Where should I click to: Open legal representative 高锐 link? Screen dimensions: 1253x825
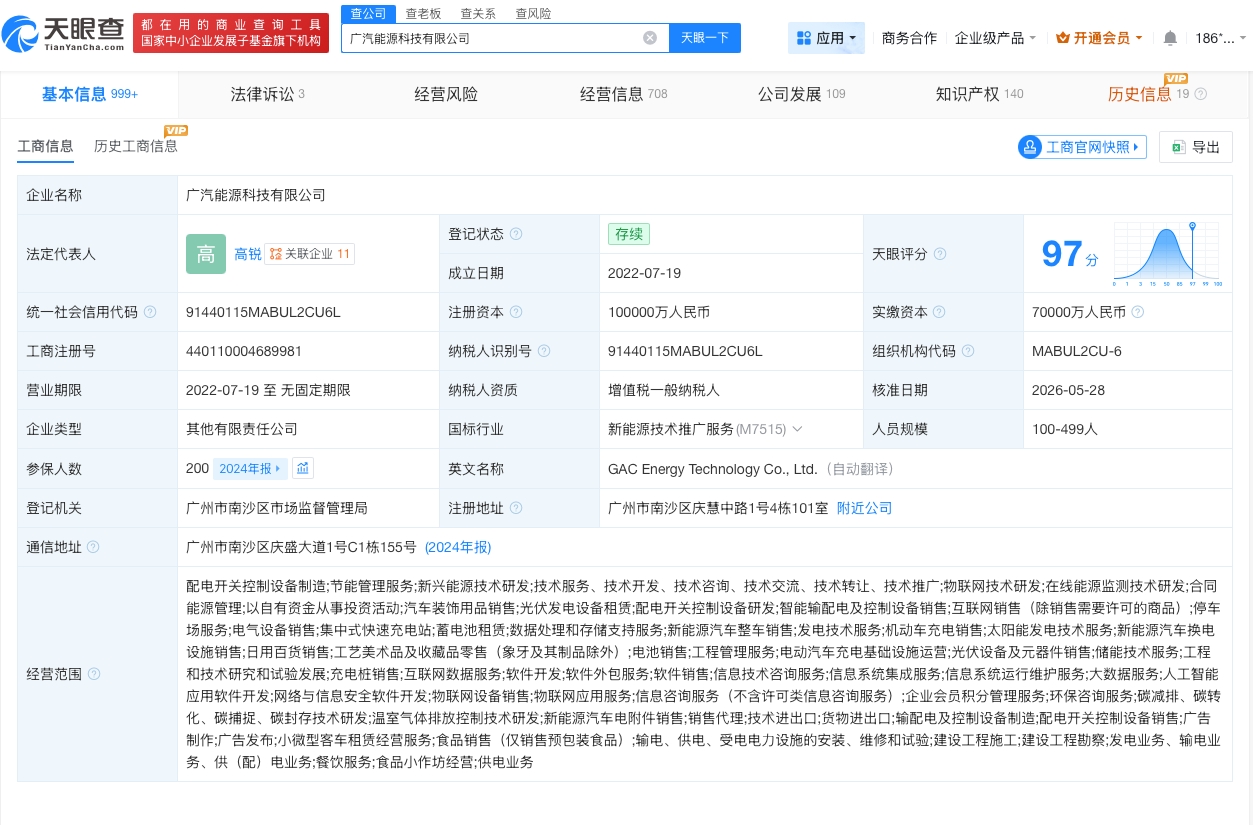click(x=247, y=254)
